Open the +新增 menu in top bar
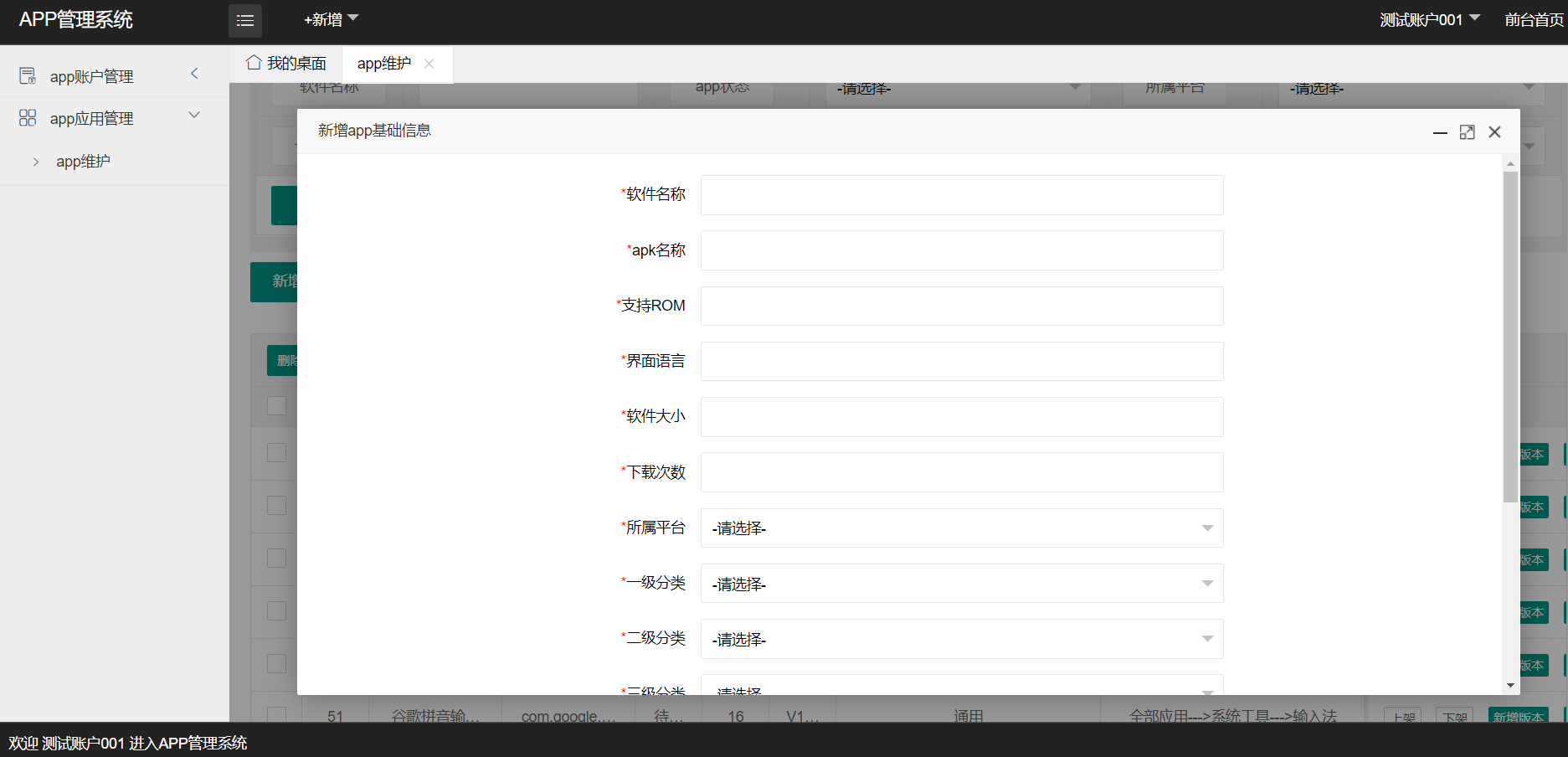 click(331, 19)
